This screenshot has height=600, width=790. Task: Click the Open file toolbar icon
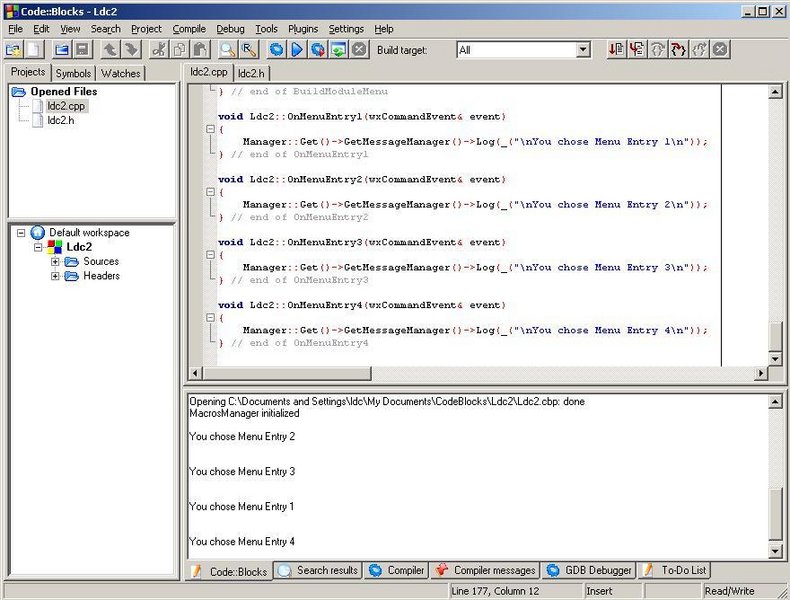tap(62, 49)
